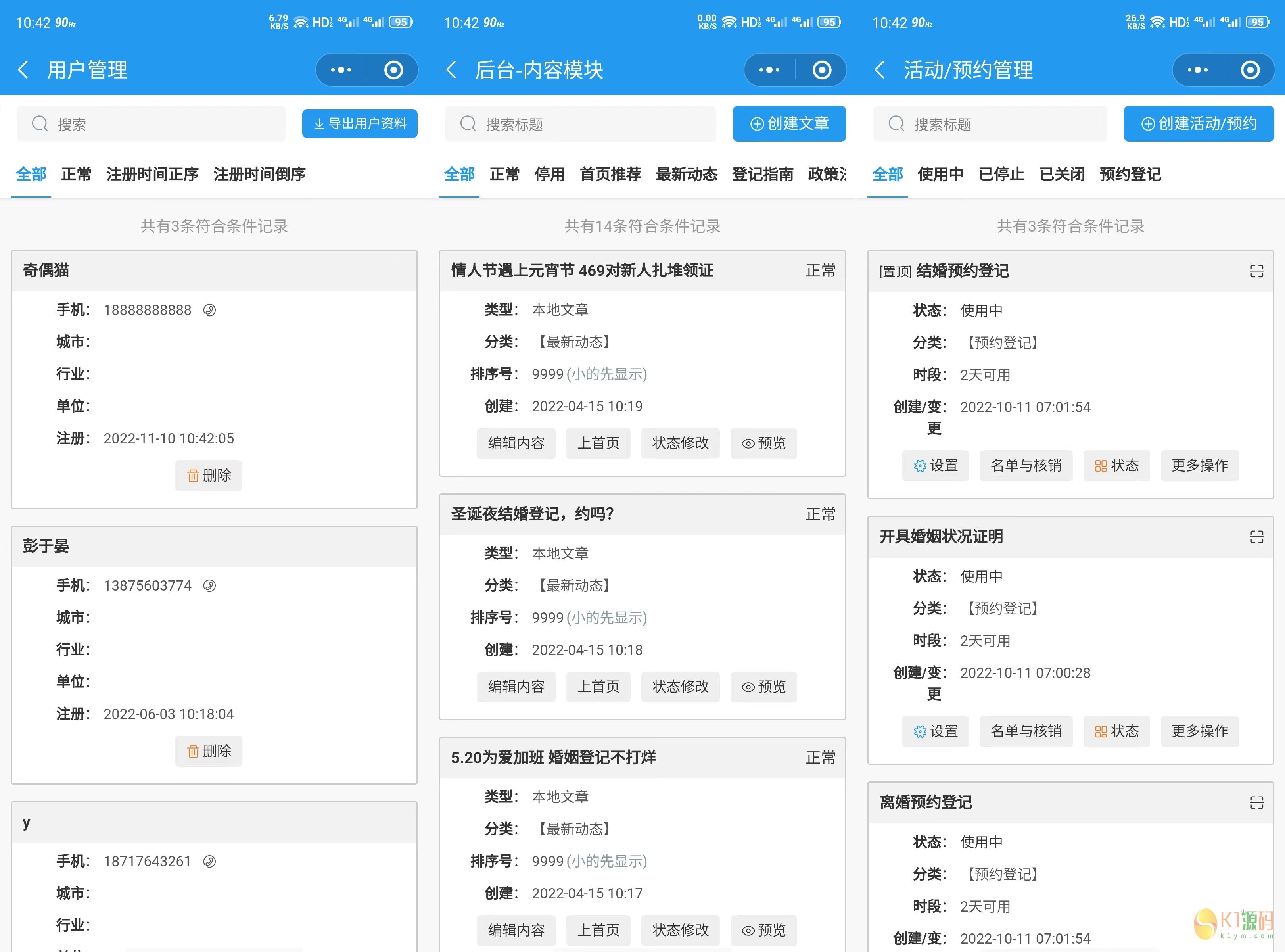
Task: Select 全部 tab in 用户管理
Action: click(x=31, y=174)
